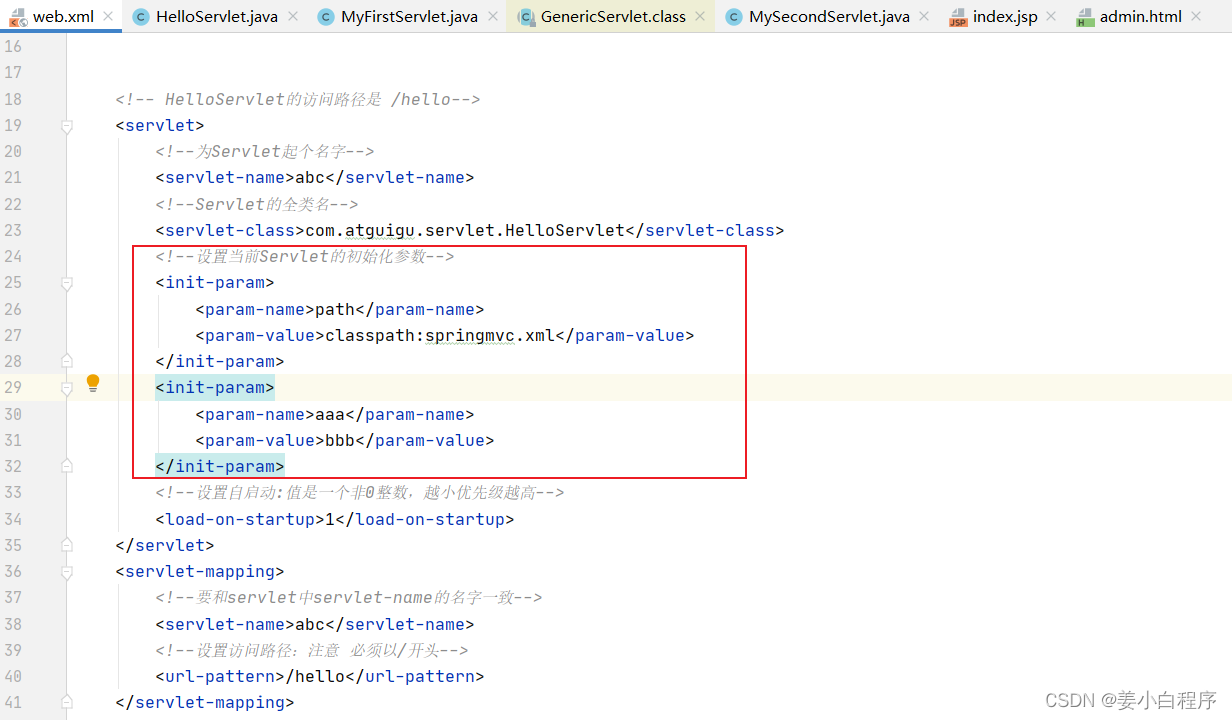Click the web.xml file type icon

(x=18, y=16)
